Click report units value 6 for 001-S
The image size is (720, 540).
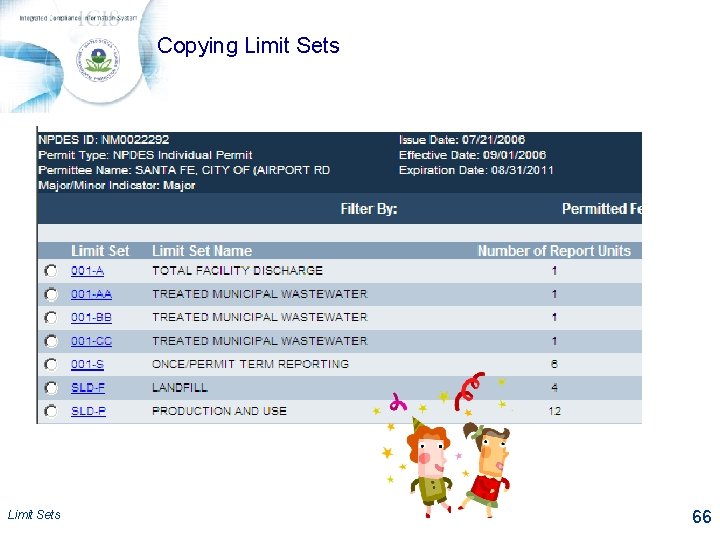(x=554, y=364)
